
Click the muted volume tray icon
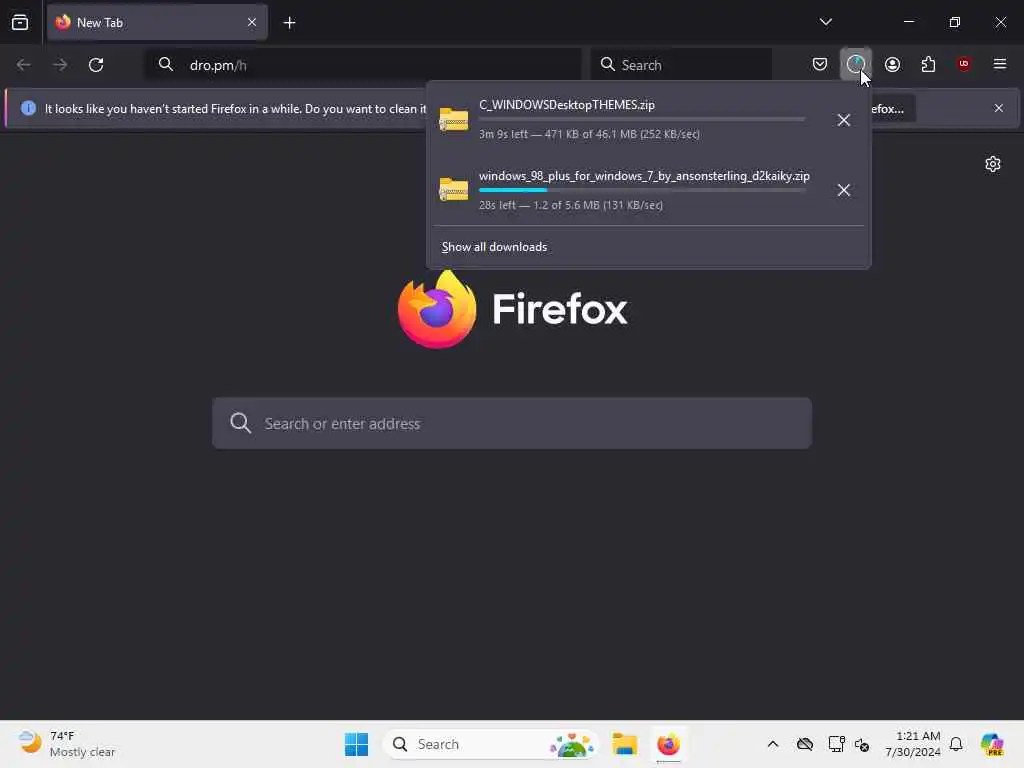(x=862, y=744)
